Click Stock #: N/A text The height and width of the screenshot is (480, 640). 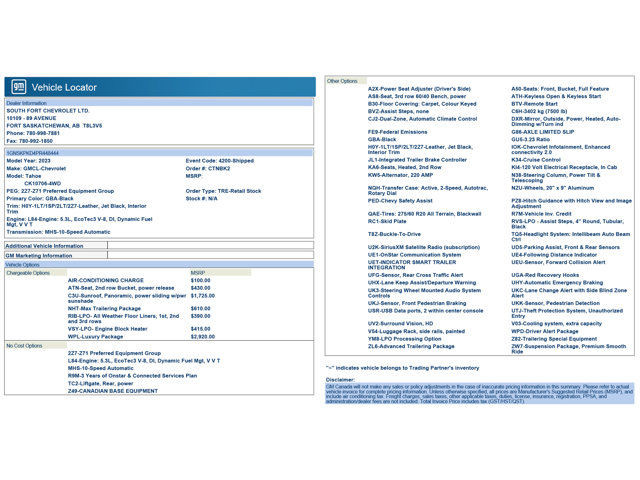coord(202,199)
